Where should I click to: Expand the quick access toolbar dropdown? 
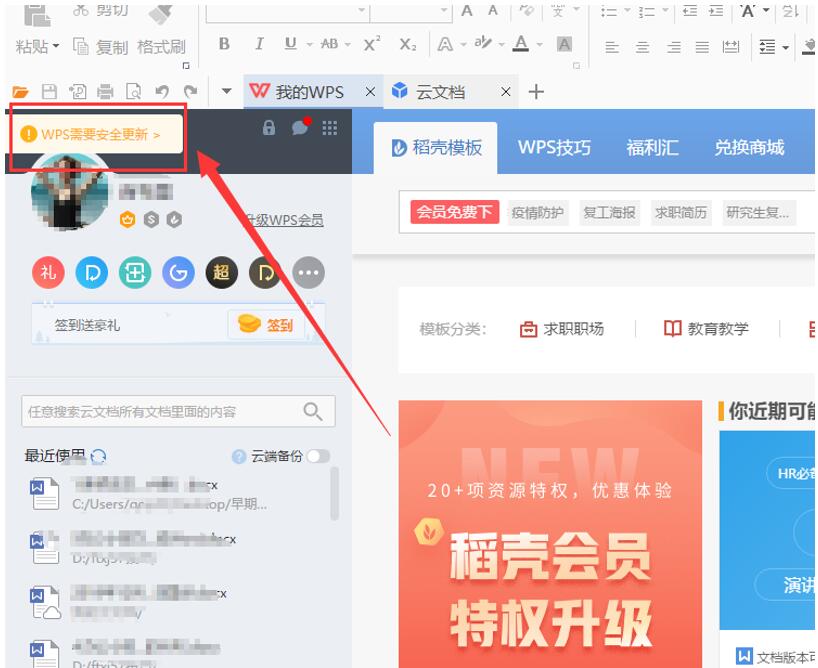point(226,91)
